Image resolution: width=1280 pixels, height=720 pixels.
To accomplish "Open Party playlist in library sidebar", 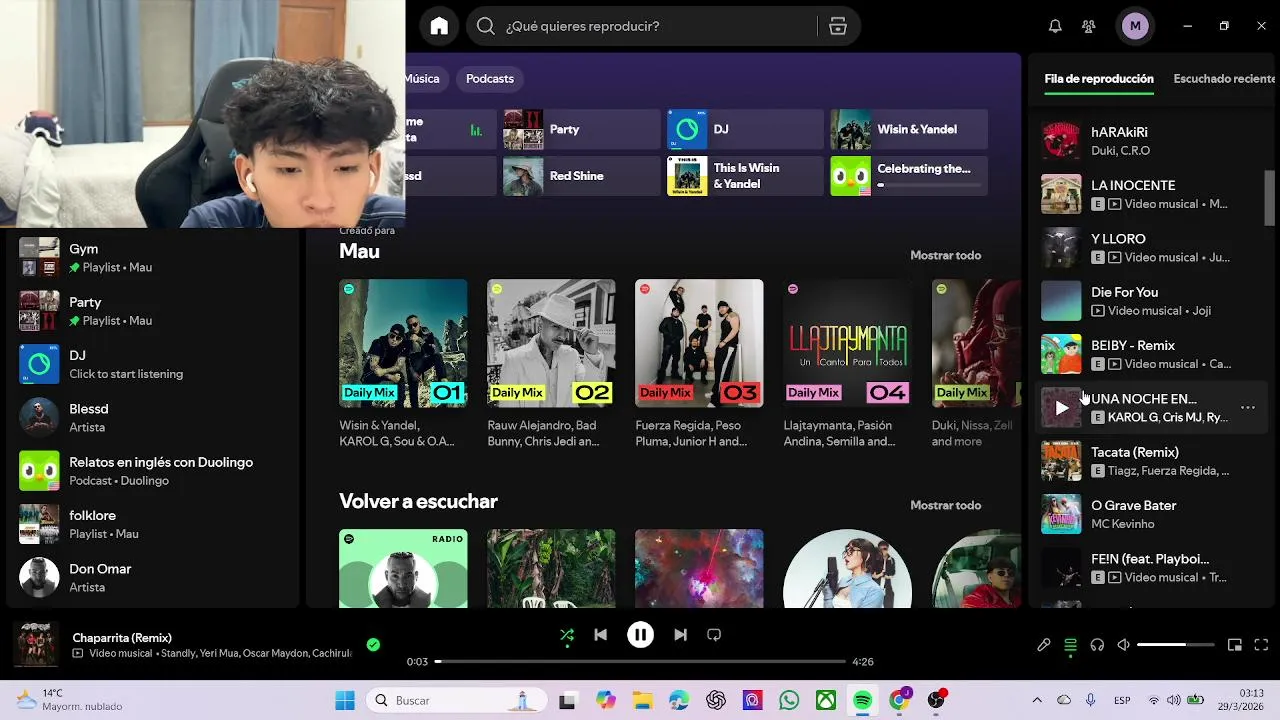I will (x=155, y=311).
